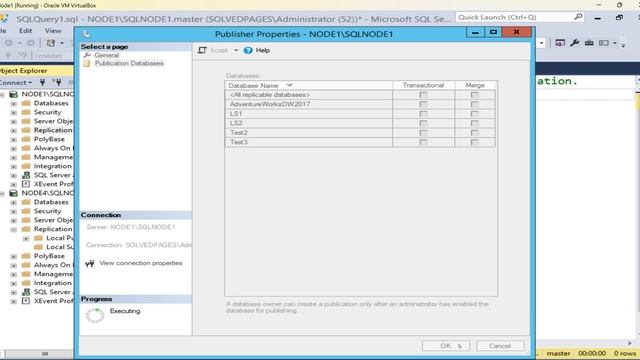640x360 pixels.
Task: Open the Edit menu in SSMS
Action: (25, 31)
